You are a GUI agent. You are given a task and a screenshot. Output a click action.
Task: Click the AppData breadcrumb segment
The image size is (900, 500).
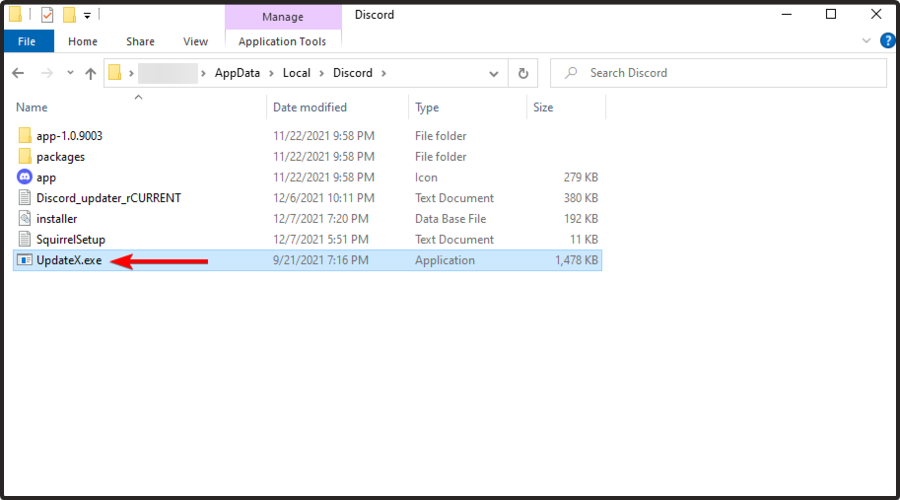click(237, 73)
